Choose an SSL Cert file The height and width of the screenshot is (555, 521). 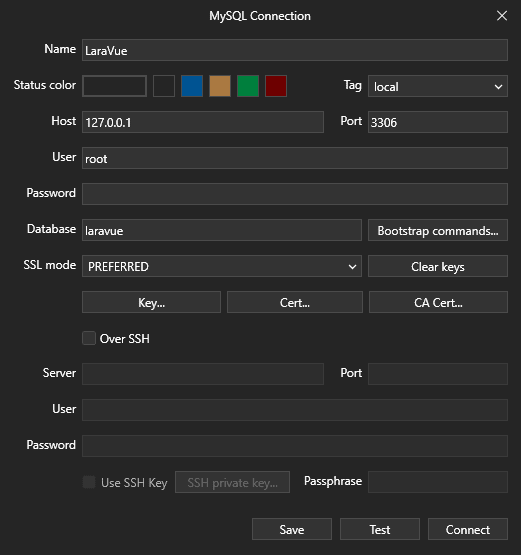pyautogui.click(x=295, y=302)
